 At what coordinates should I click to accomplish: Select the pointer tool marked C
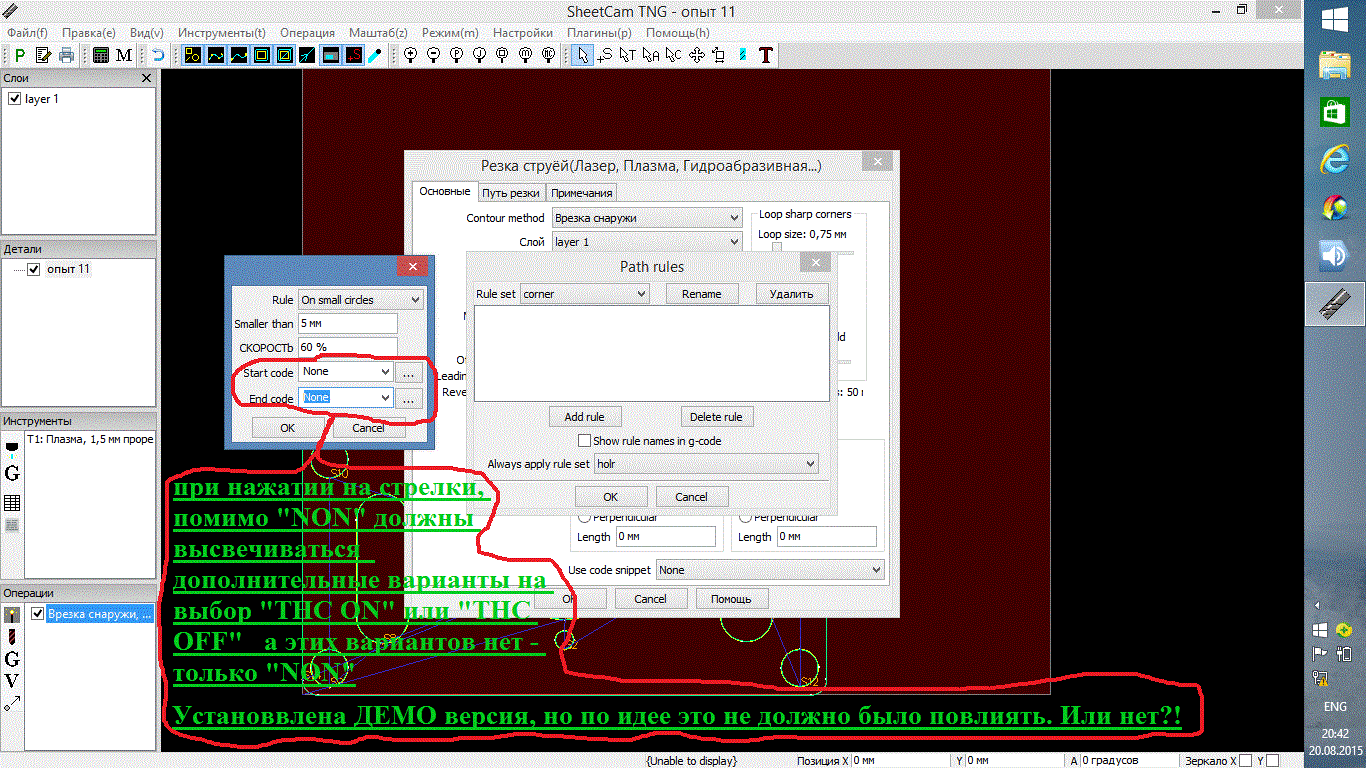click(x=673, y=55)
